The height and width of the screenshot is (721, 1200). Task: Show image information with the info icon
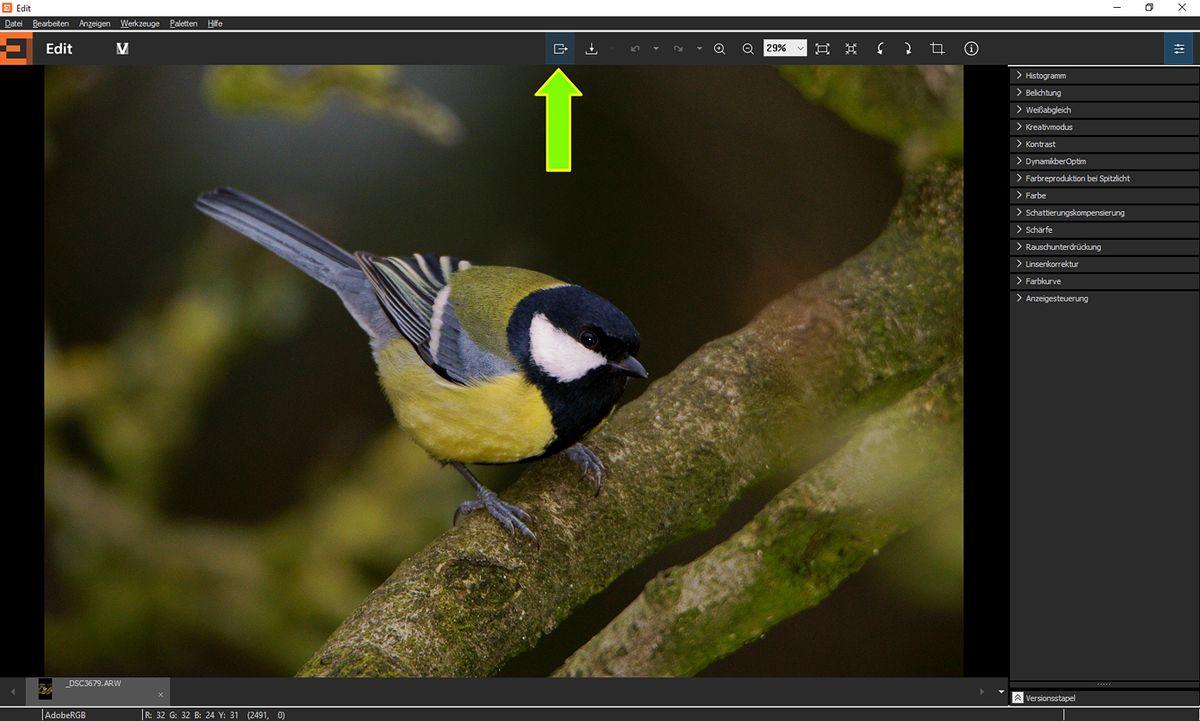coord(971,49)
